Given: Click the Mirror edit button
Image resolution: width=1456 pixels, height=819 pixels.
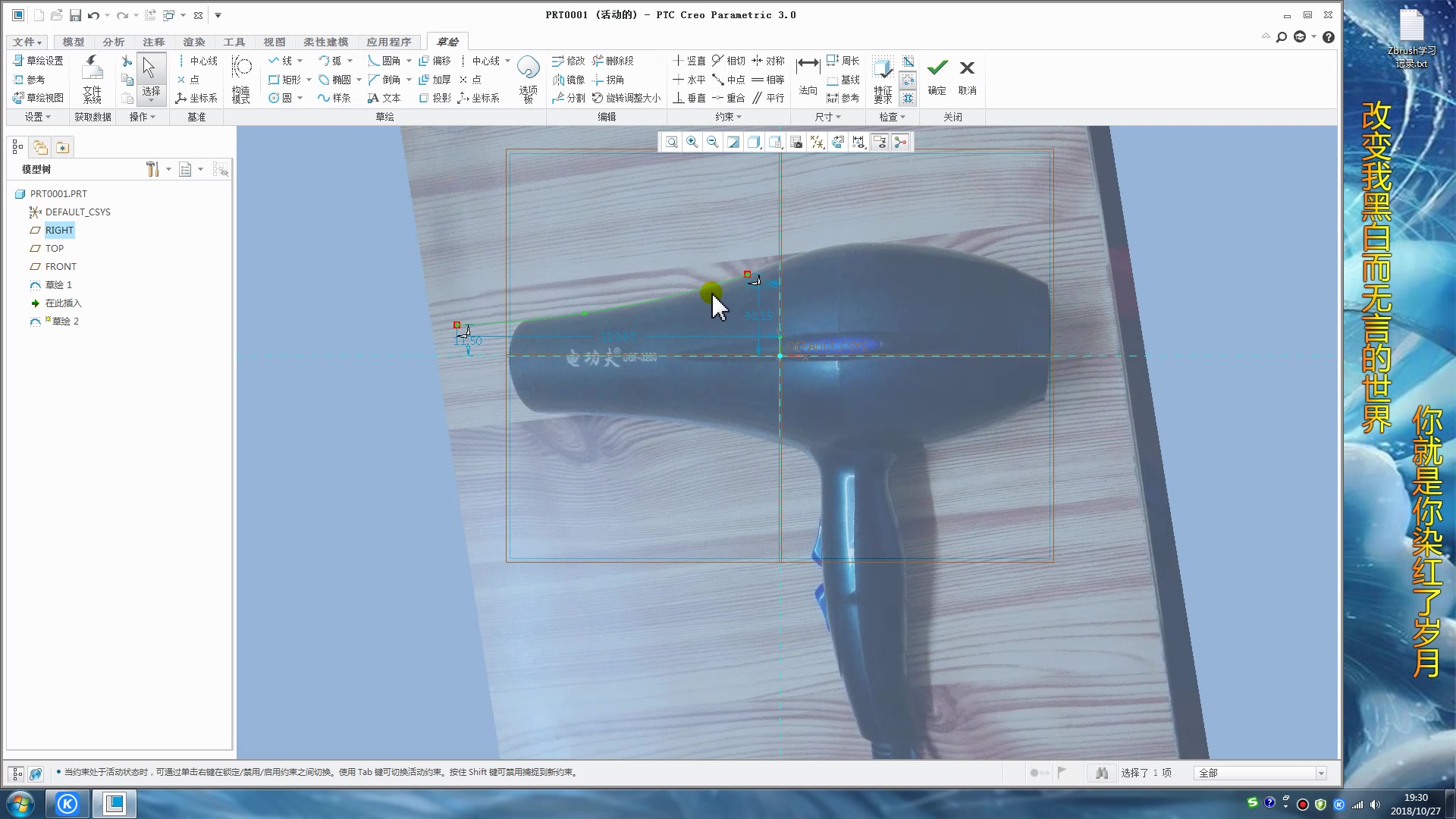Looking at the screenshot, I should (x=569, y=80).
